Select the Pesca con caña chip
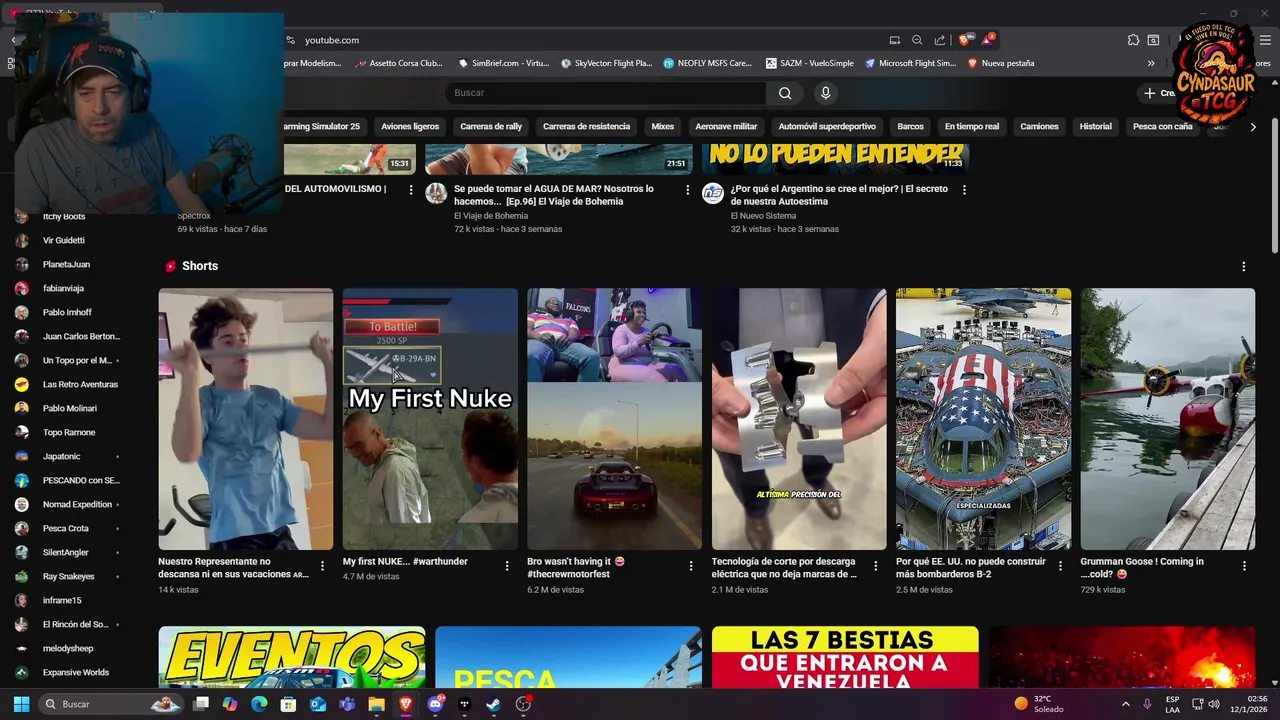The width and height of the screenshot is (1280, 720). pyautogui.click(x=1162, y=127)
